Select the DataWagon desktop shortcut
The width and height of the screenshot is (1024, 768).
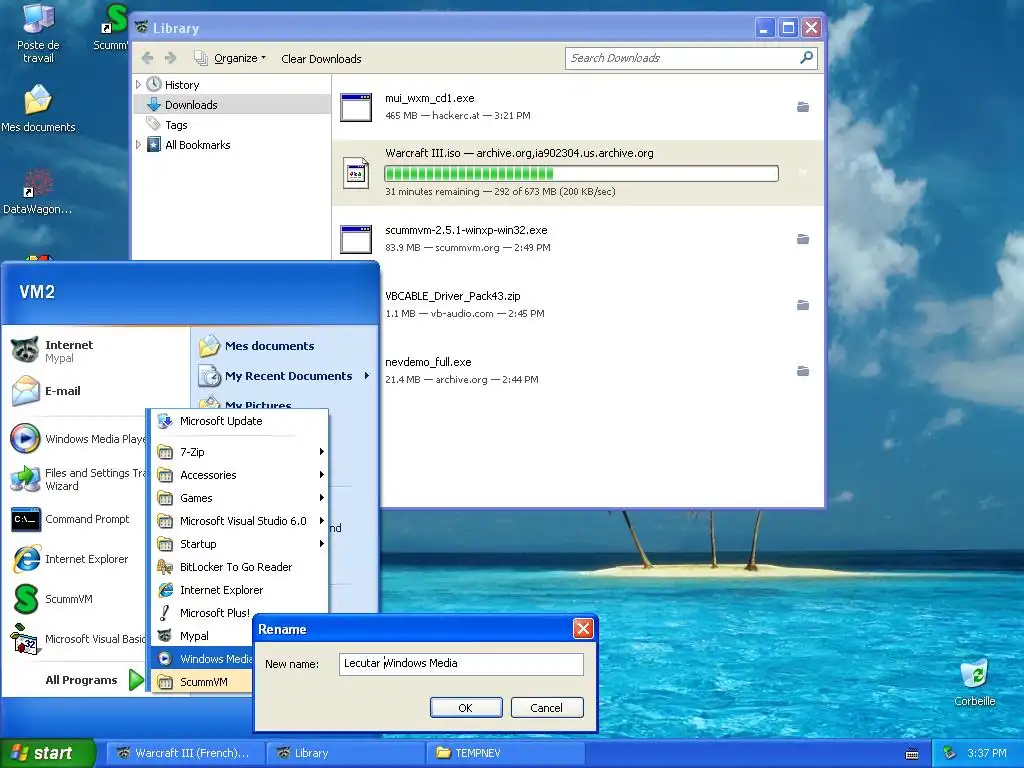click(x=38, y=191)
